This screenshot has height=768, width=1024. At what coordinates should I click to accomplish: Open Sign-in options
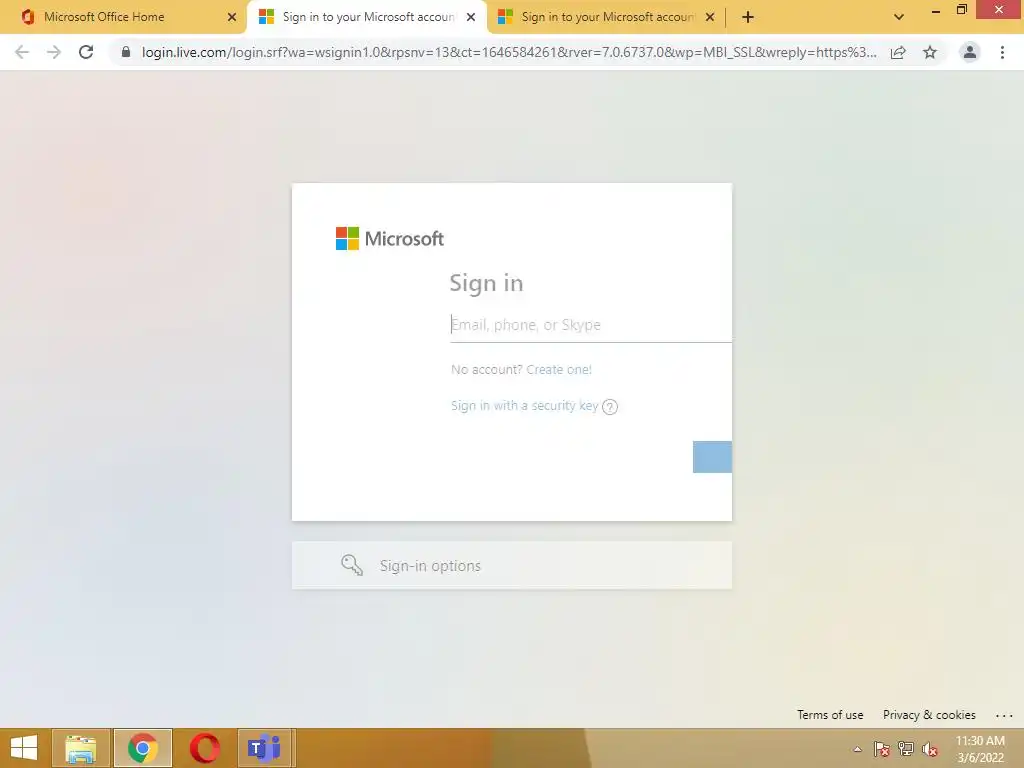pyautogui.click(x=511, y=566)
